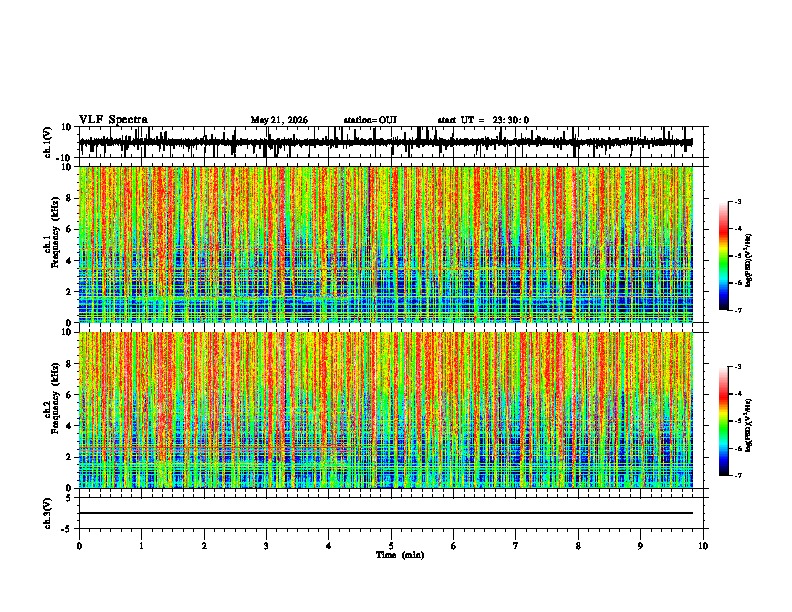
Task: Click the Time (min) axis label
Action: [x=400, y=555]
